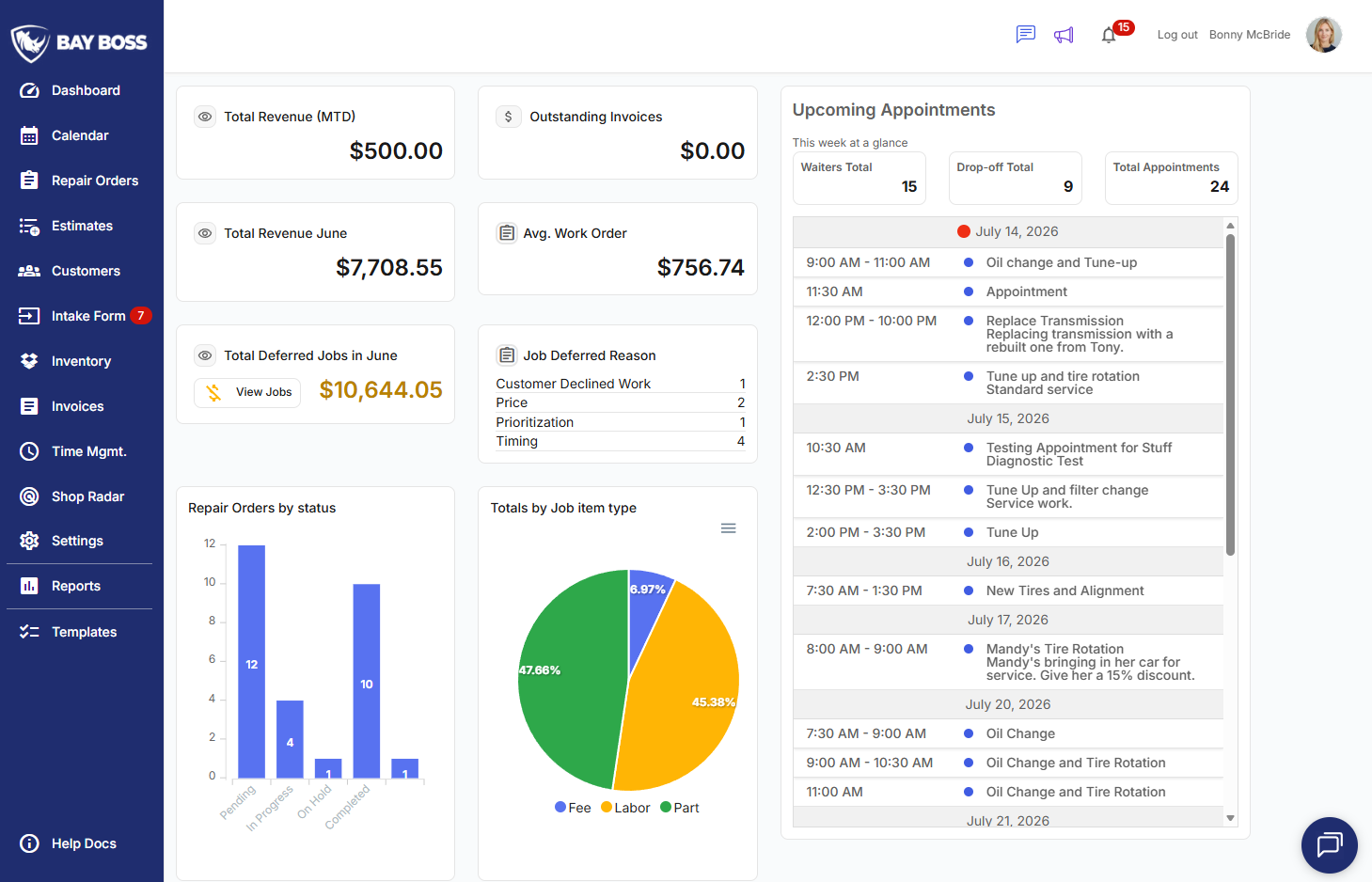
Task: Click the Time Mgmt. clock icon
Action: click(29, 451)
